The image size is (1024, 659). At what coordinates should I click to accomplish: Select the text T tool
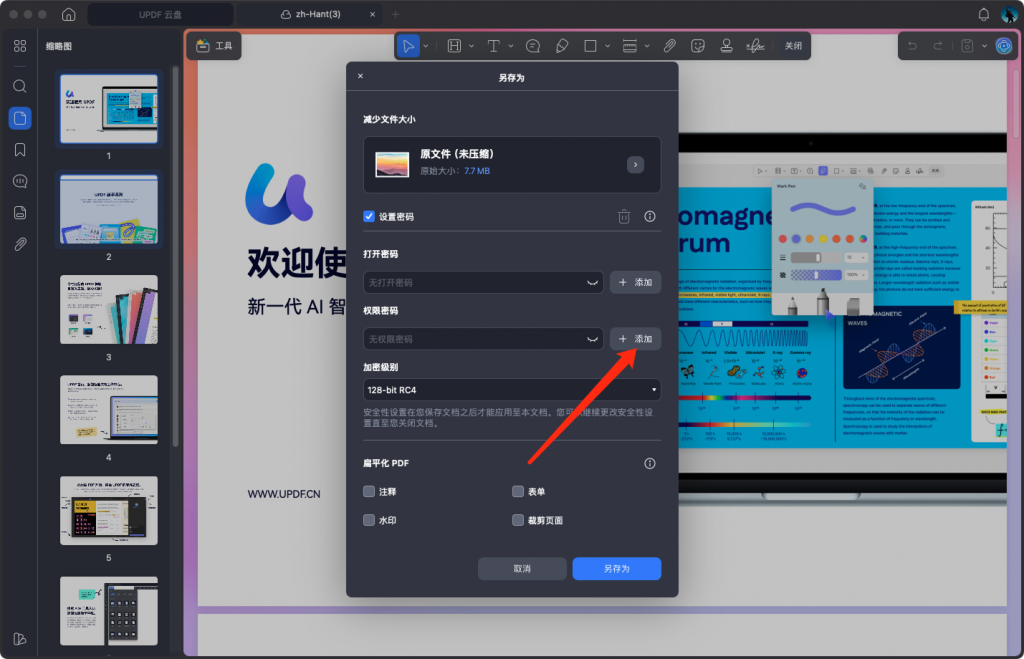click(x=494, y=46)
